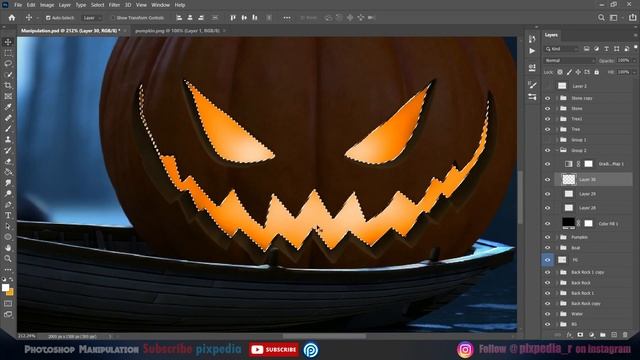Select the Lasso tool
Viewport: 640px width, 360px height.
(8, 64)
